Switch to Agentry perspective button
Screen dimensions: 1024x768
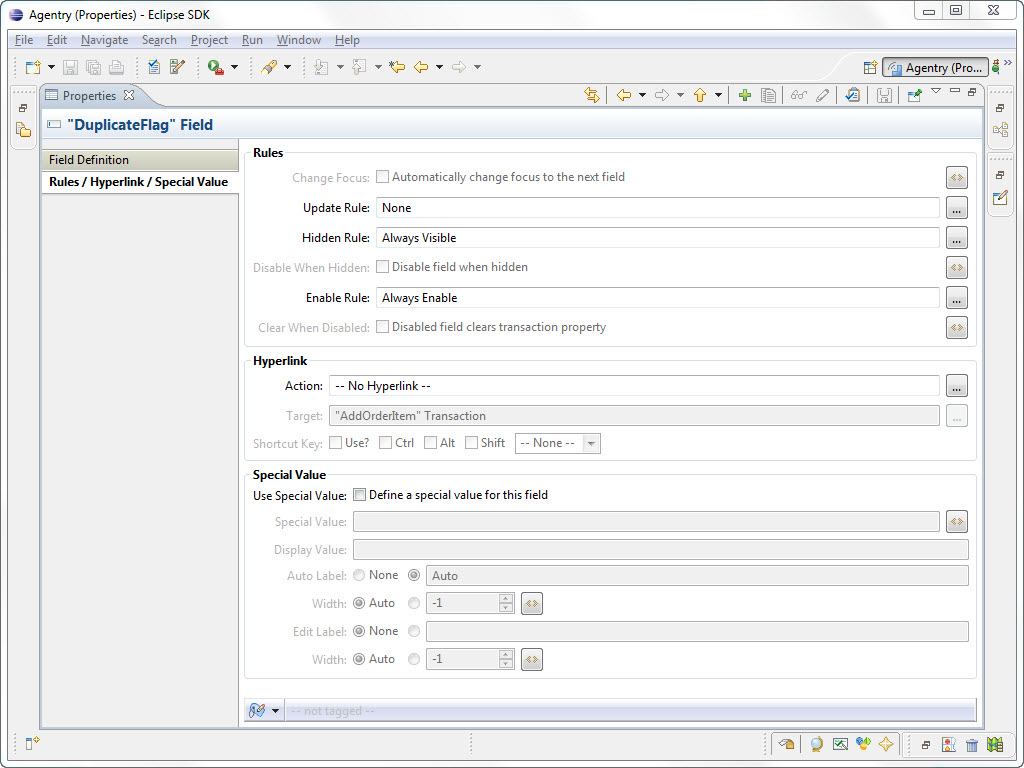(935, 67)
